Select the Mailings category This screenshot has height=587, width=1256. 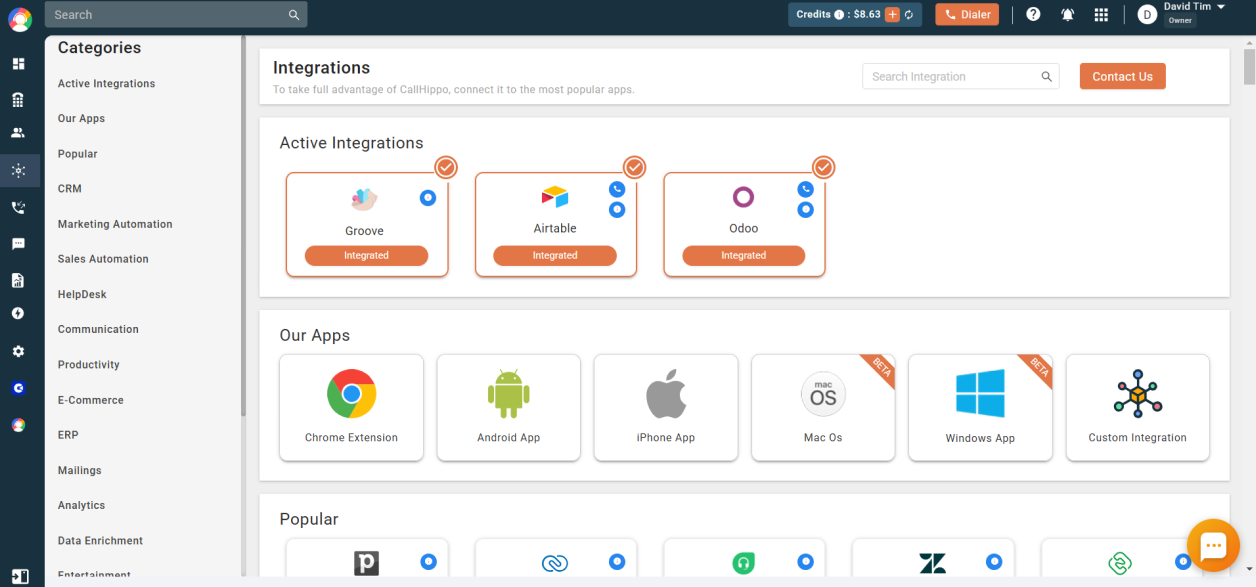pyautogui.click(x=79, y=470)
